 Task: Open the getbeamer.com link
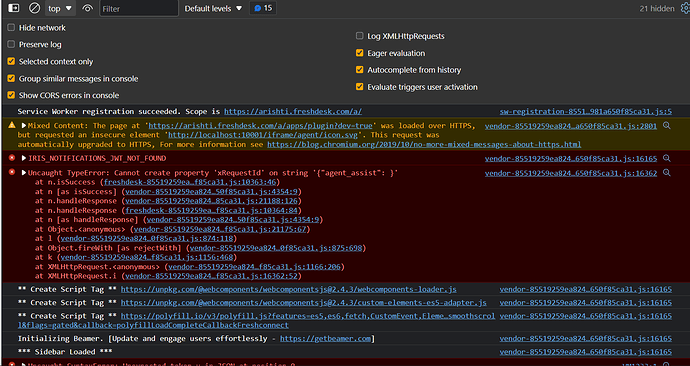[326, 338]
